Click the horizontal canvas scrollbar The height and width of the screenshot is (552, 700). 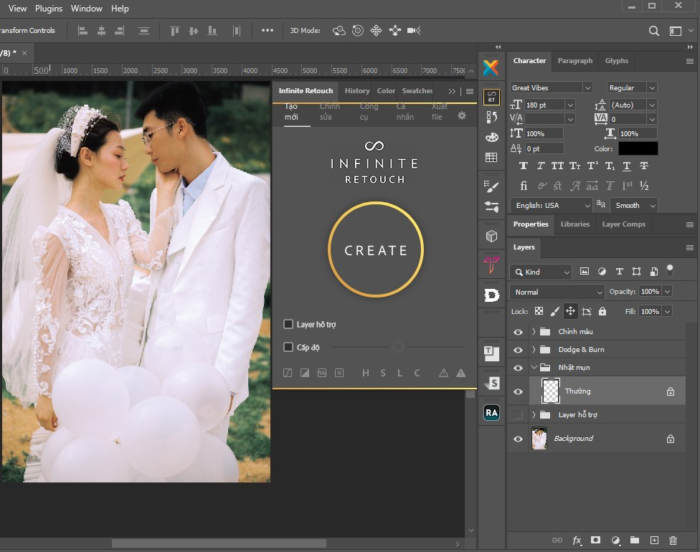point(219,544)
